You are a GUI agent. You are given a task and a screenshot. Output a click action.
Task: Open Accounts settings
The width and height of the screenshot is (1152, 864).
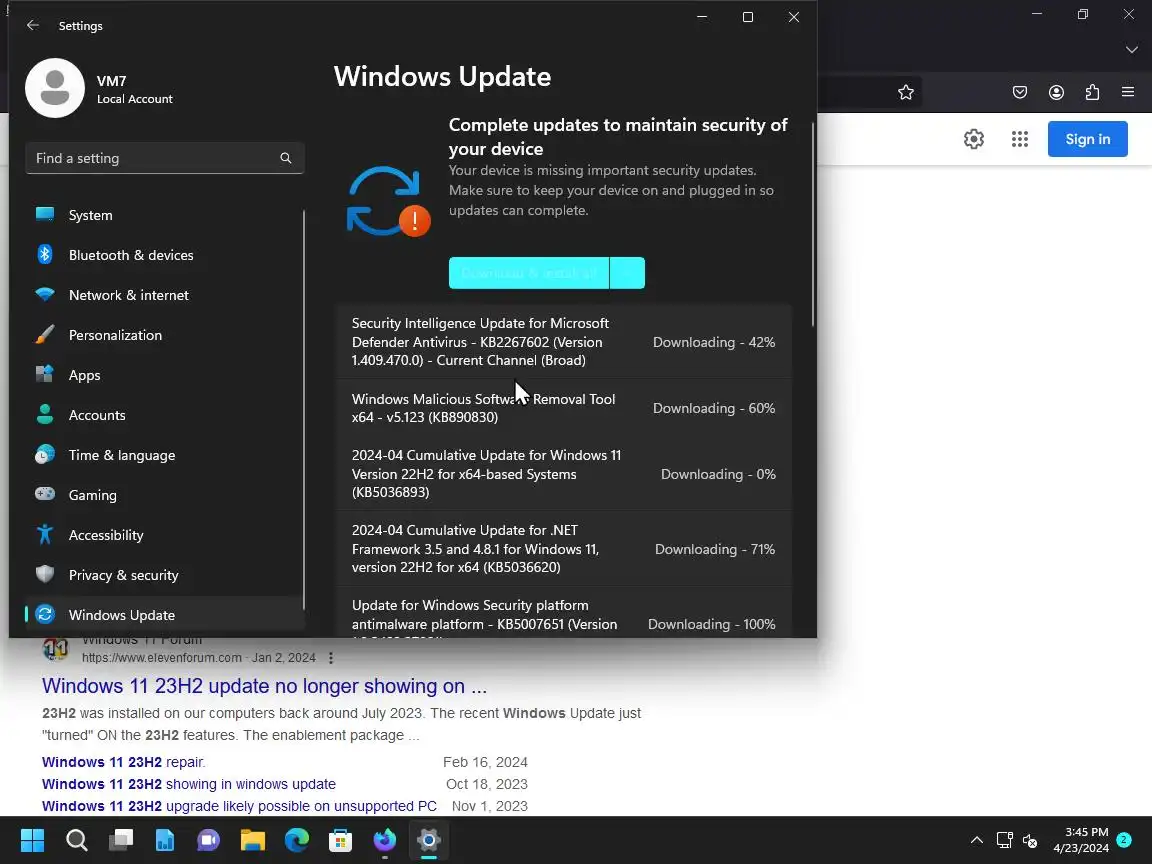[165, 415]
